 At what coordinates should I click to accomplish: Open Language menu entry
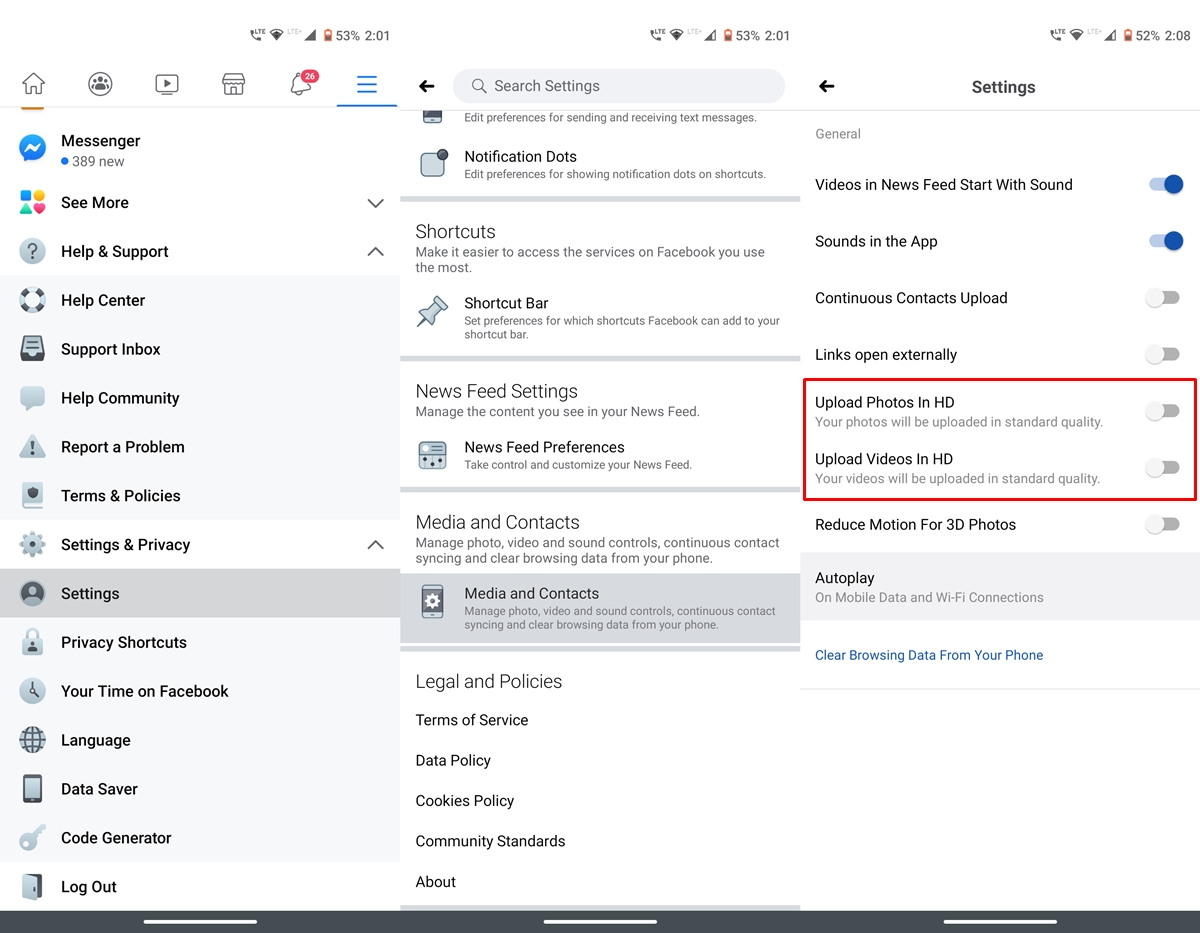(x=200, y=740)
